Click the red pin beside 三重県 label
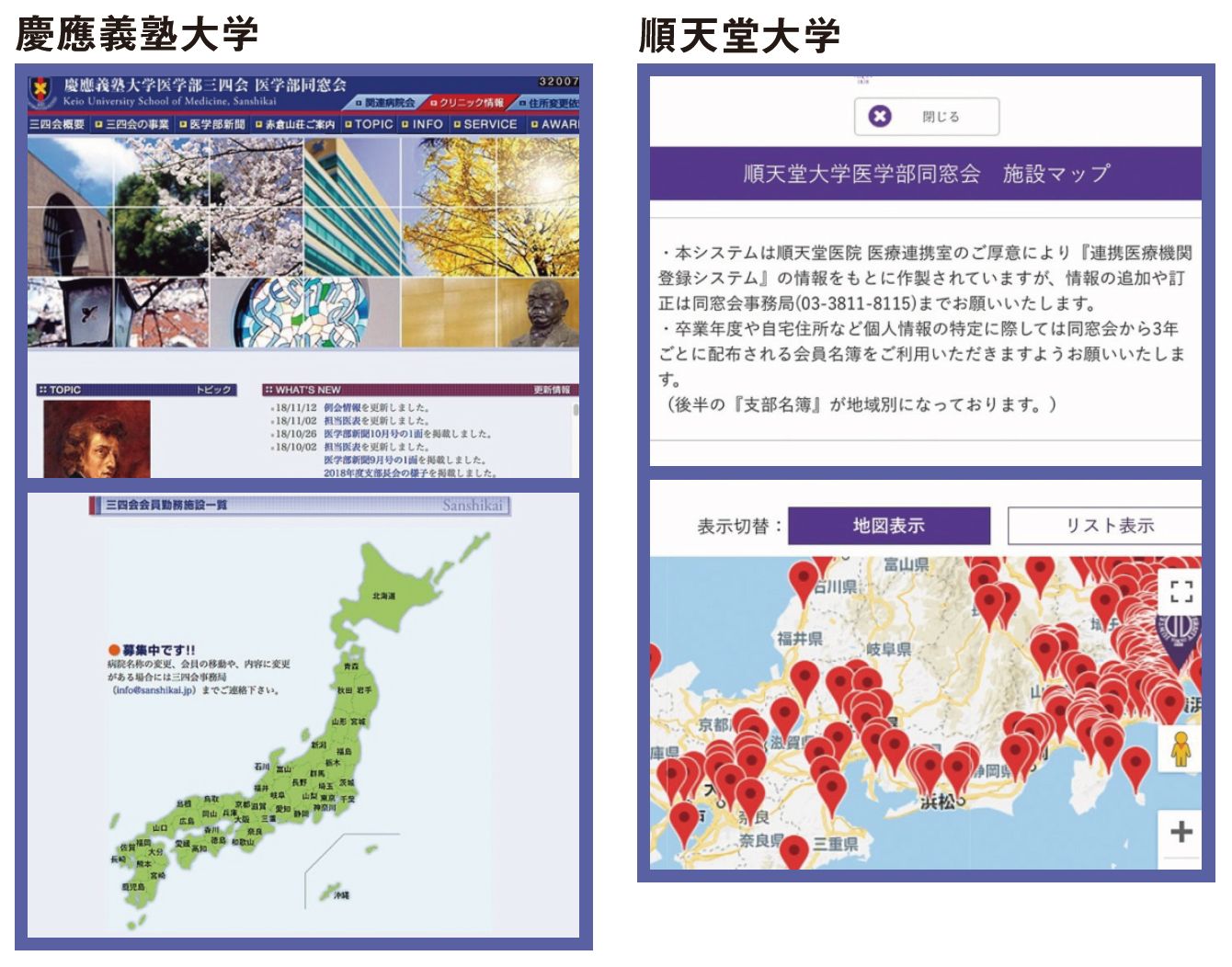This screenshot has height=967, width=1232. (x=793, y=849)
